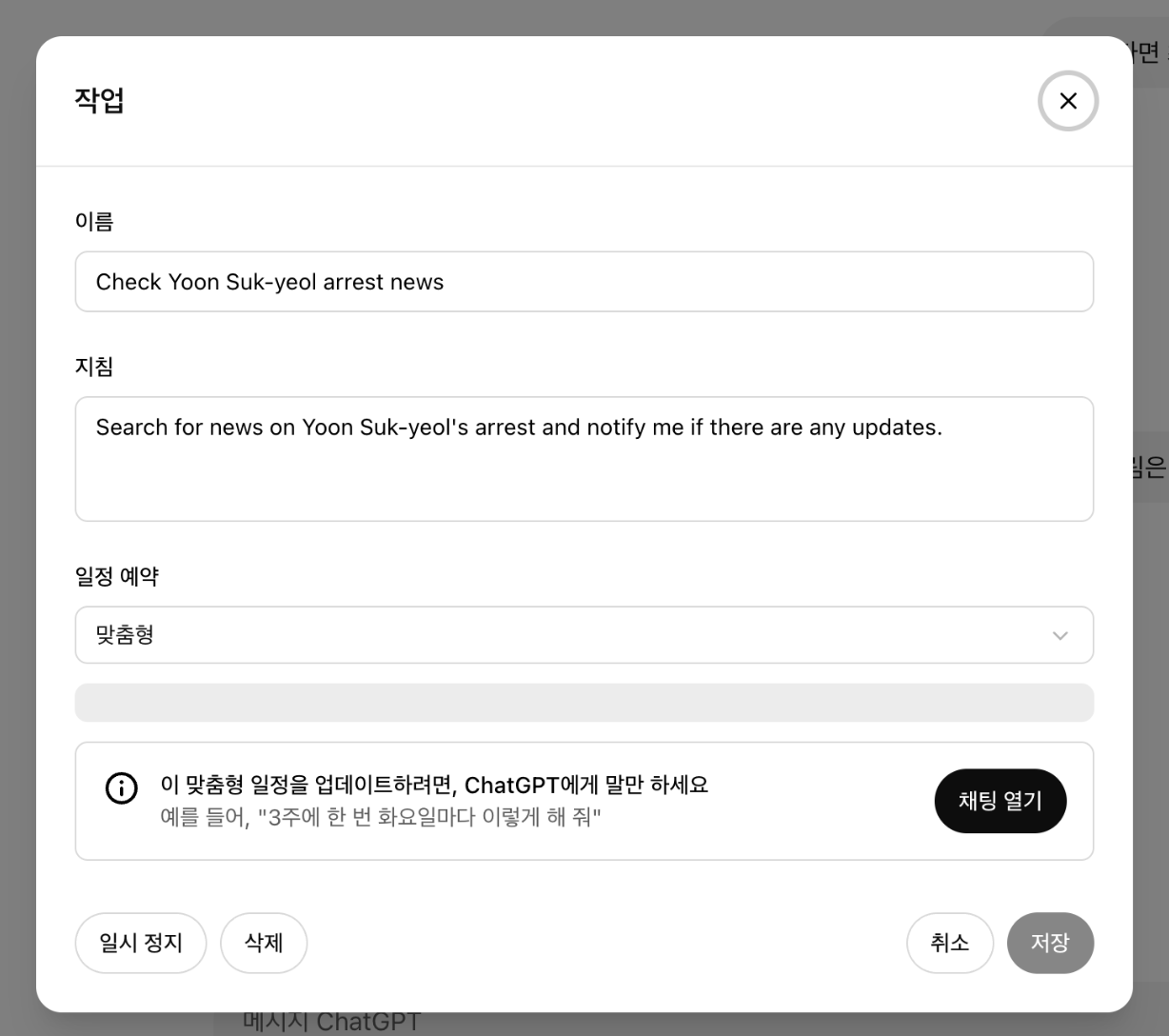Click the custom schedule update hint text
The height and width of the screenshot is (1036, 1169).
[x=434, y=786]
